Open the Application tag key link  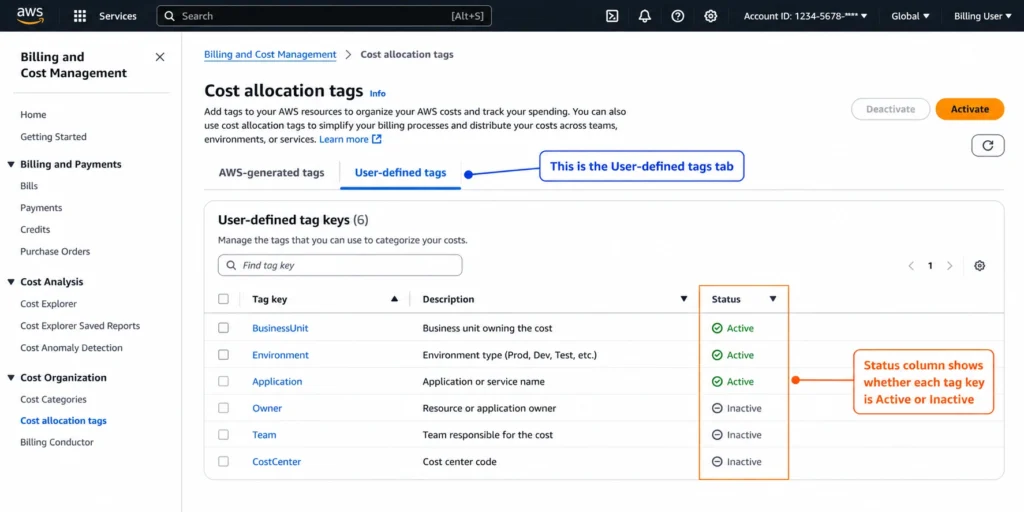(x=278, y=381)
